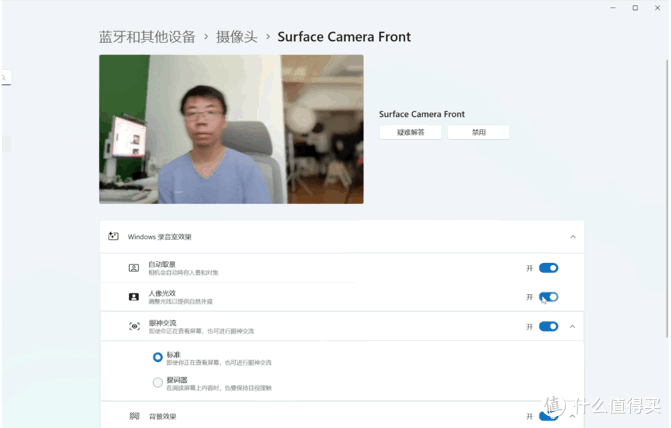
Task: Turn off the auto framing toggle
Action: [548, 268]
